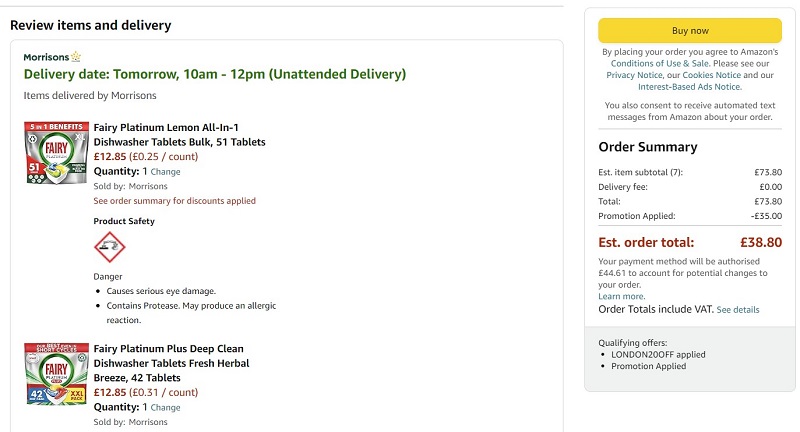Click the Est. order total amount £38.80
The width and height of the screenshot is (800, 432).
click(x=761, y=242)
